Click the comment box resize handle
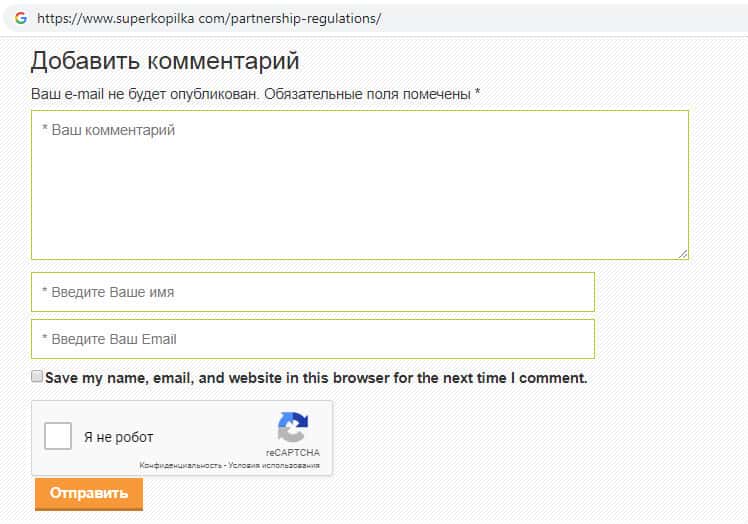This screenshot has width=748, height=524. (683, 254)
